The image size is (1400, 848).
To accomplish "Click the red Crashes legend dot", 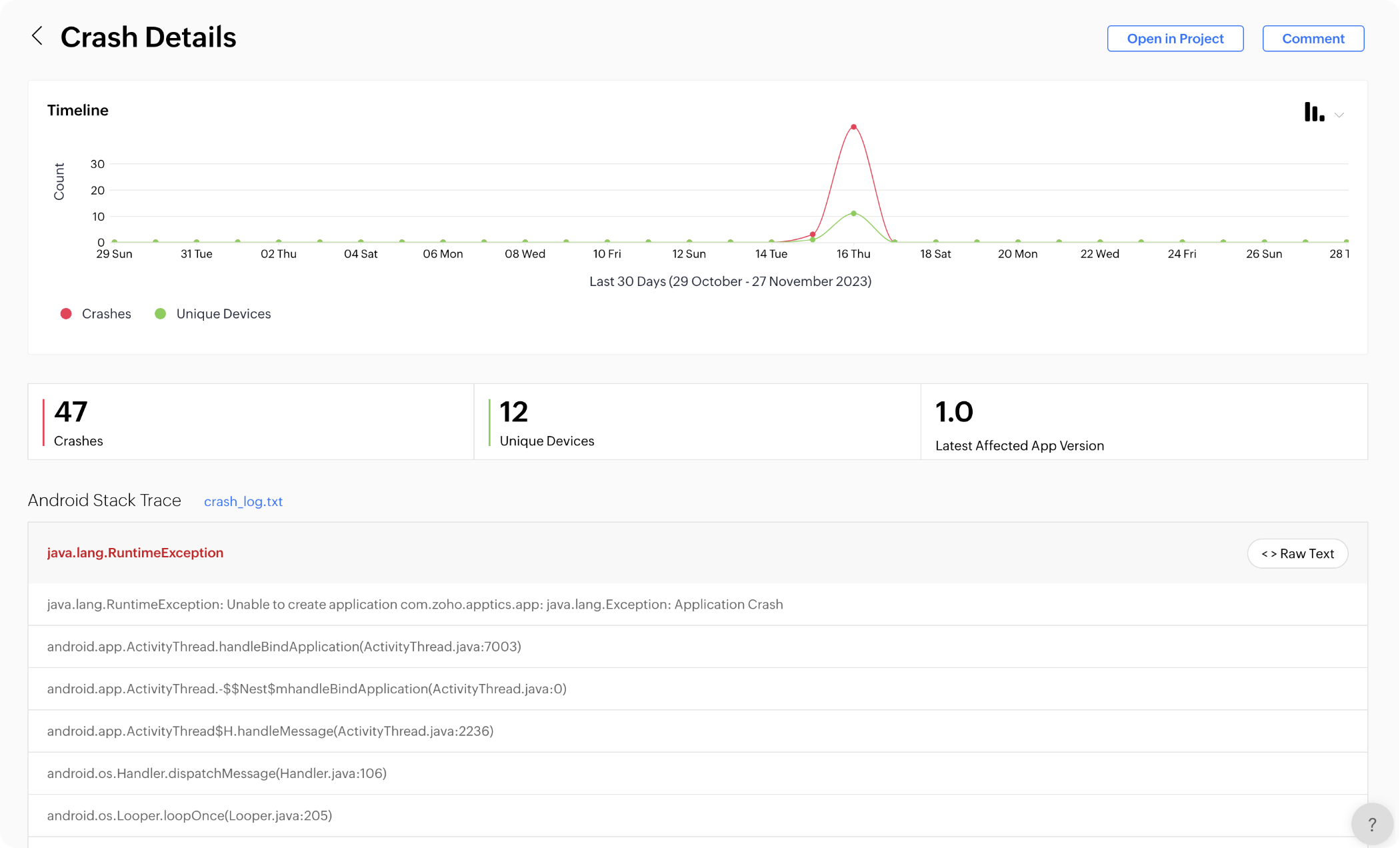I will (x=66, y=314).
